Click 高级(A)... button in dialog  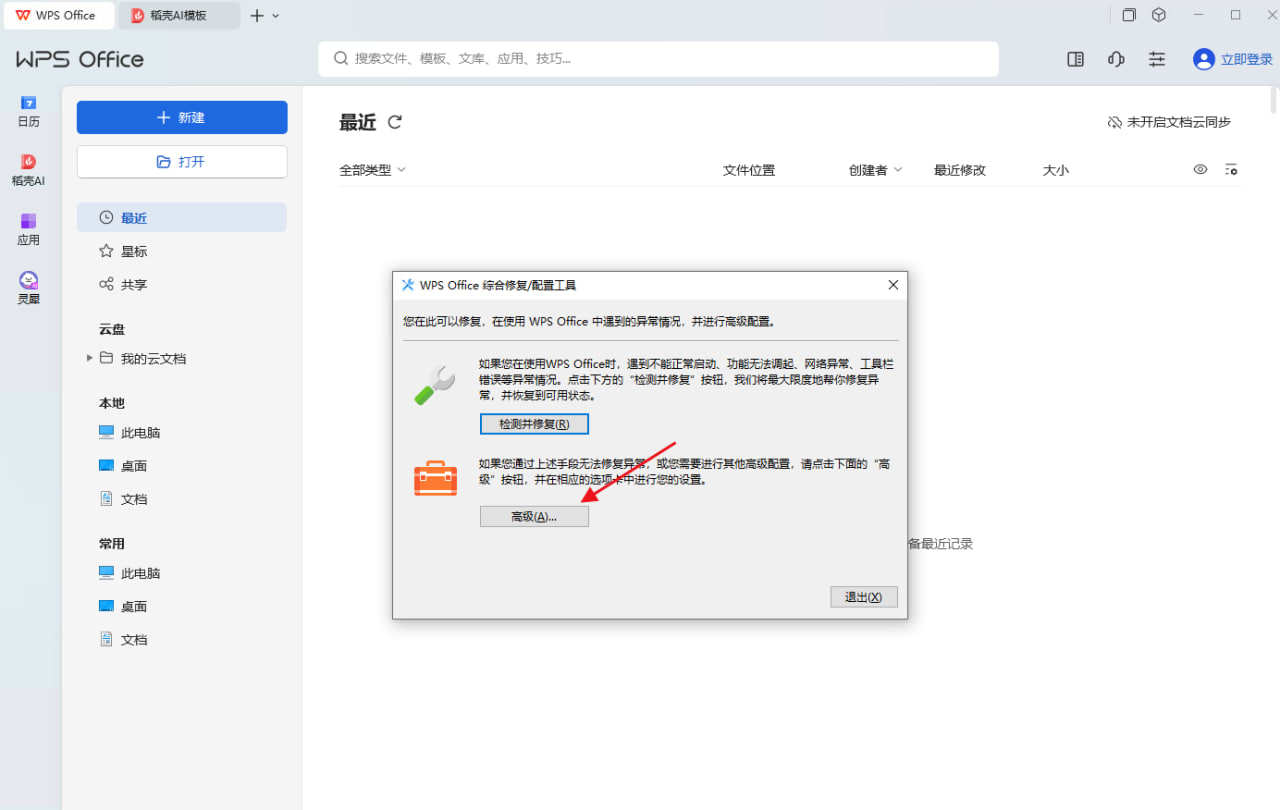tap(534, 516)
